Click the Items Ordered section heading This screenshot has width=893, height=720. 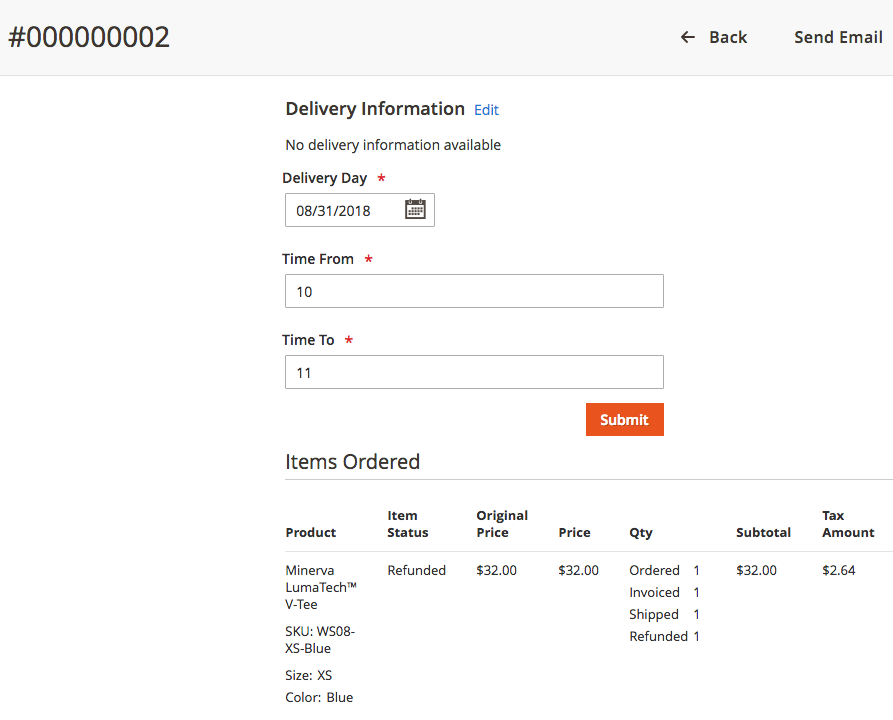point(353,462)
